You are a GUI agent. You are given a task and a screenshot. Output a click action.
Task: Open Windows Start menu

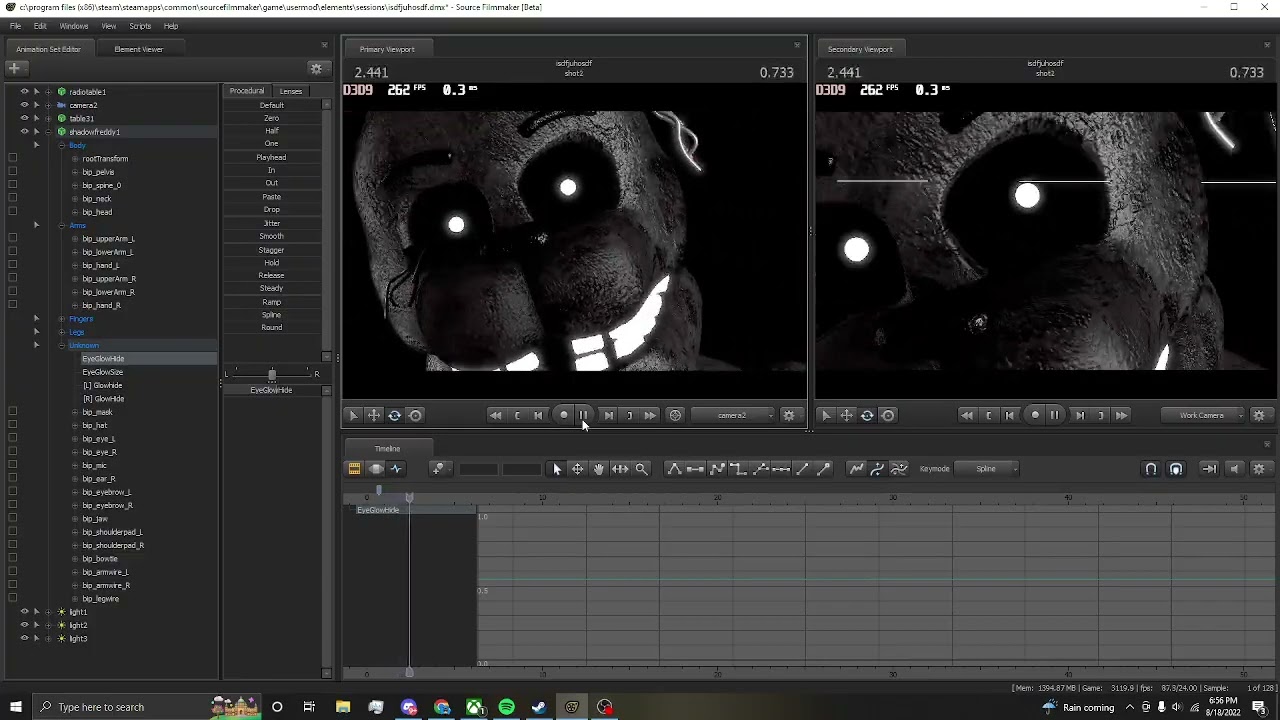point(15,707)
